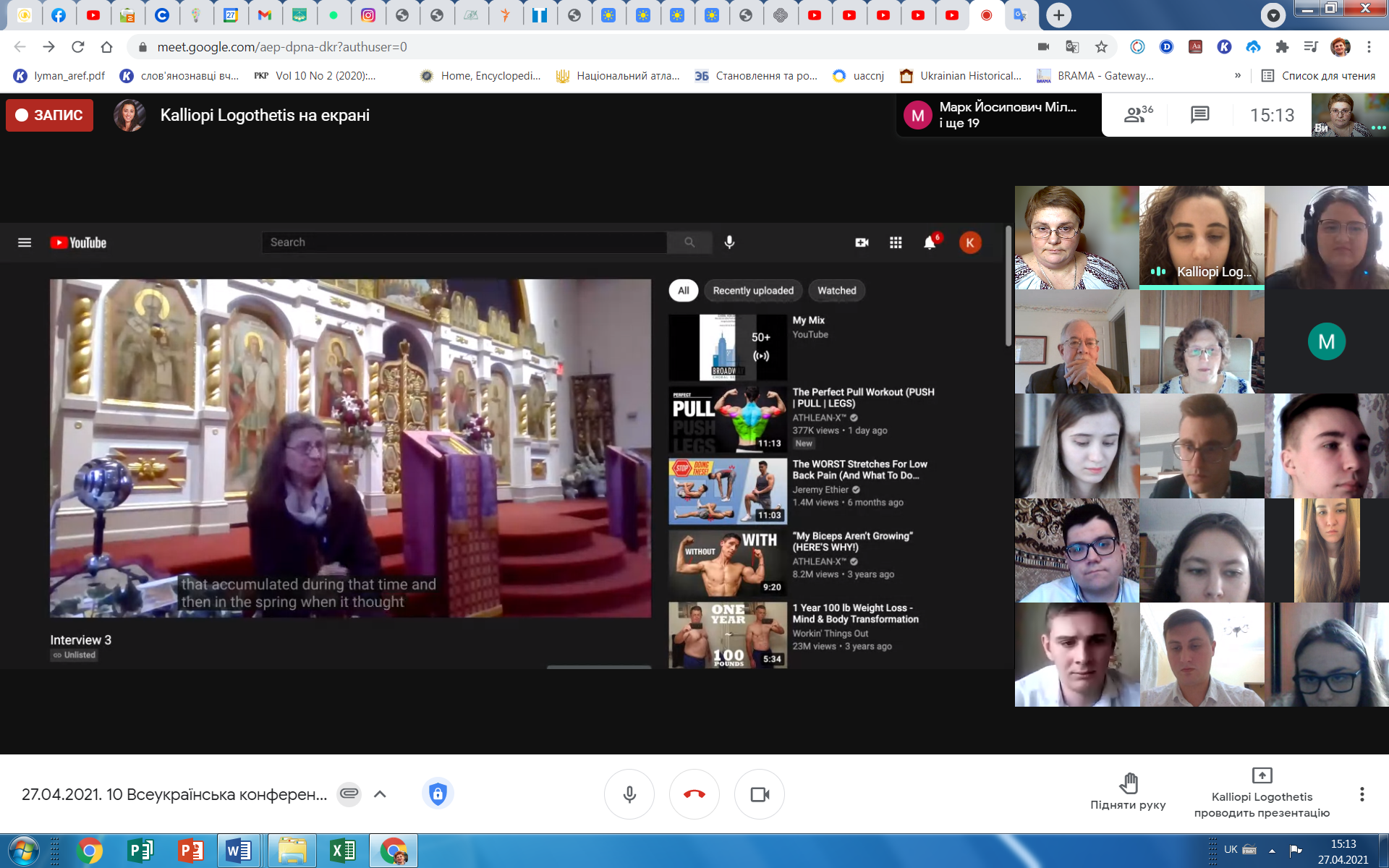Open more options three-dot menu

(x=1362, y=794)
